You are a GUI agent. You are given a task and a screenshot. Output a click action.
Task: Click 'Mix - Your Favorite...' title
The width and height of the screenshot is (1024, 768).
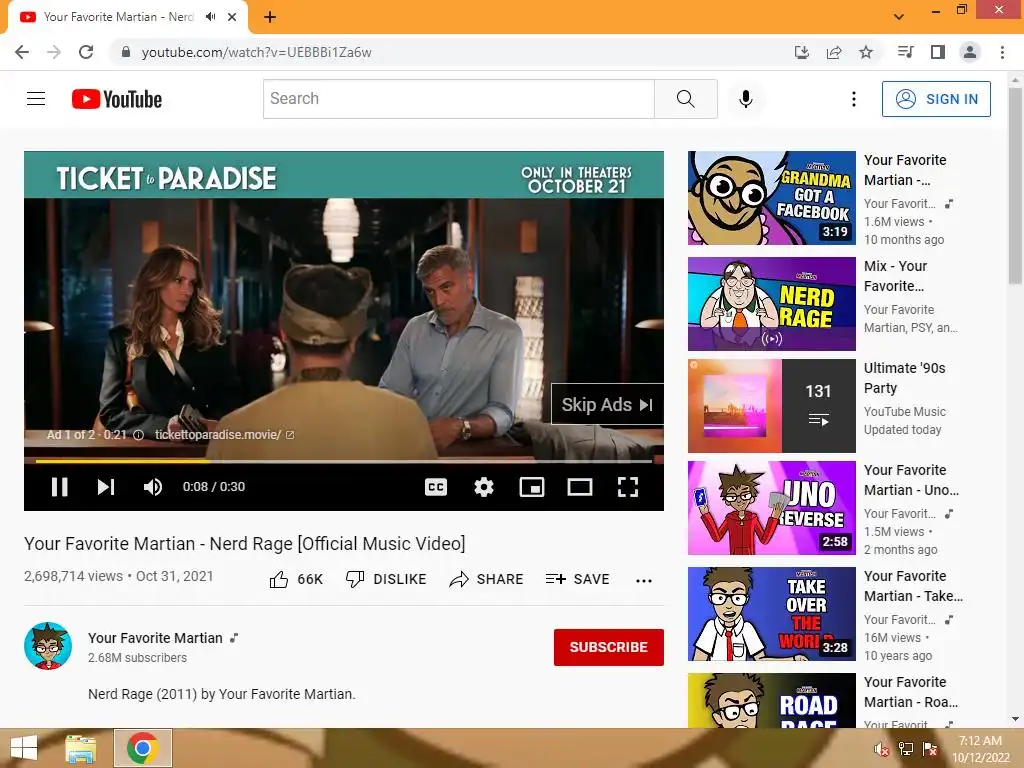895,276
